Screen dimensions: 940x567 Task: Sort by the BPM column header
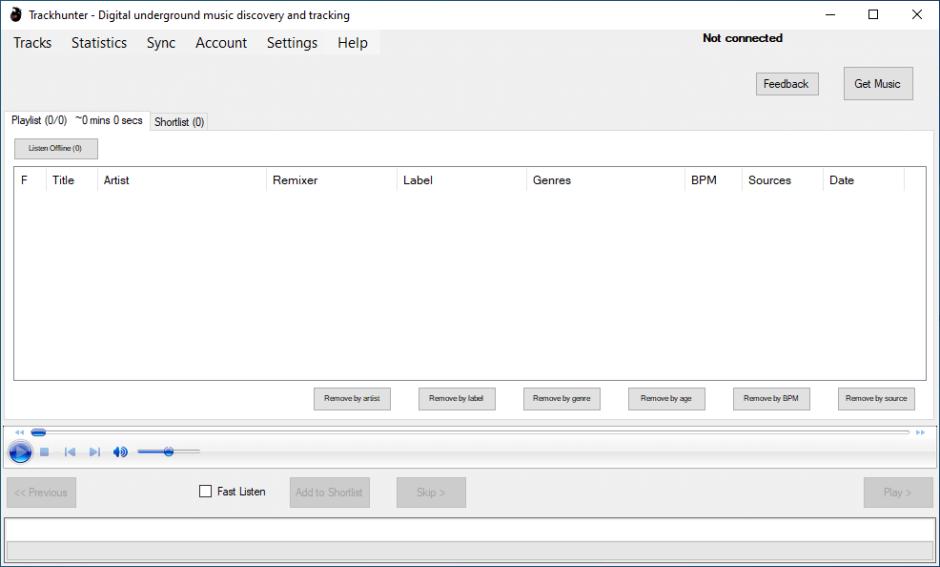pos(713,180)
